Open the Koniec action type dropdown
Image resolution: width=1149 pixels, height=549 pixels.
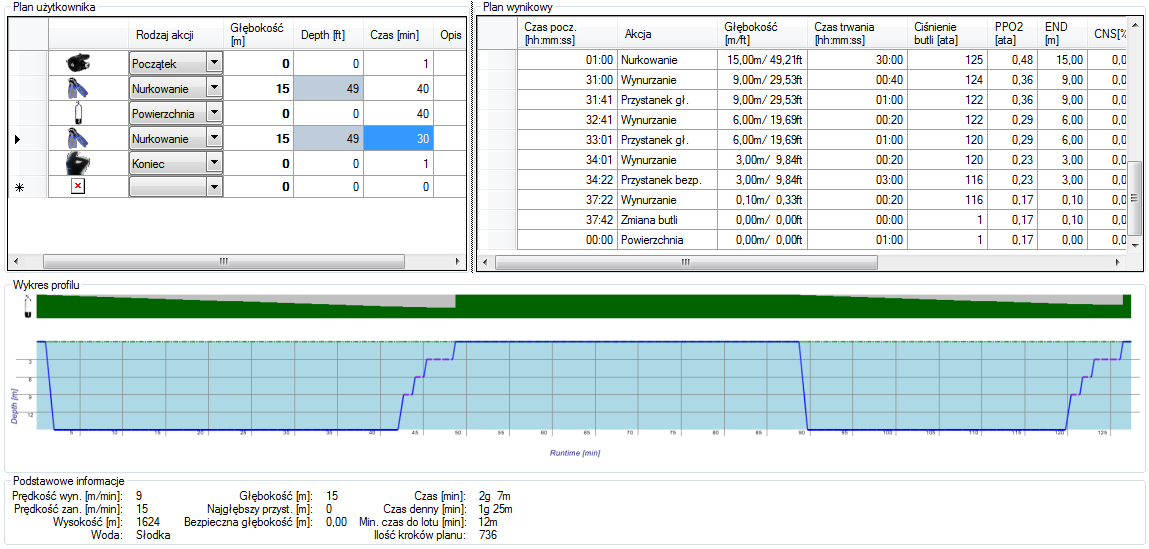pos(214,163)
